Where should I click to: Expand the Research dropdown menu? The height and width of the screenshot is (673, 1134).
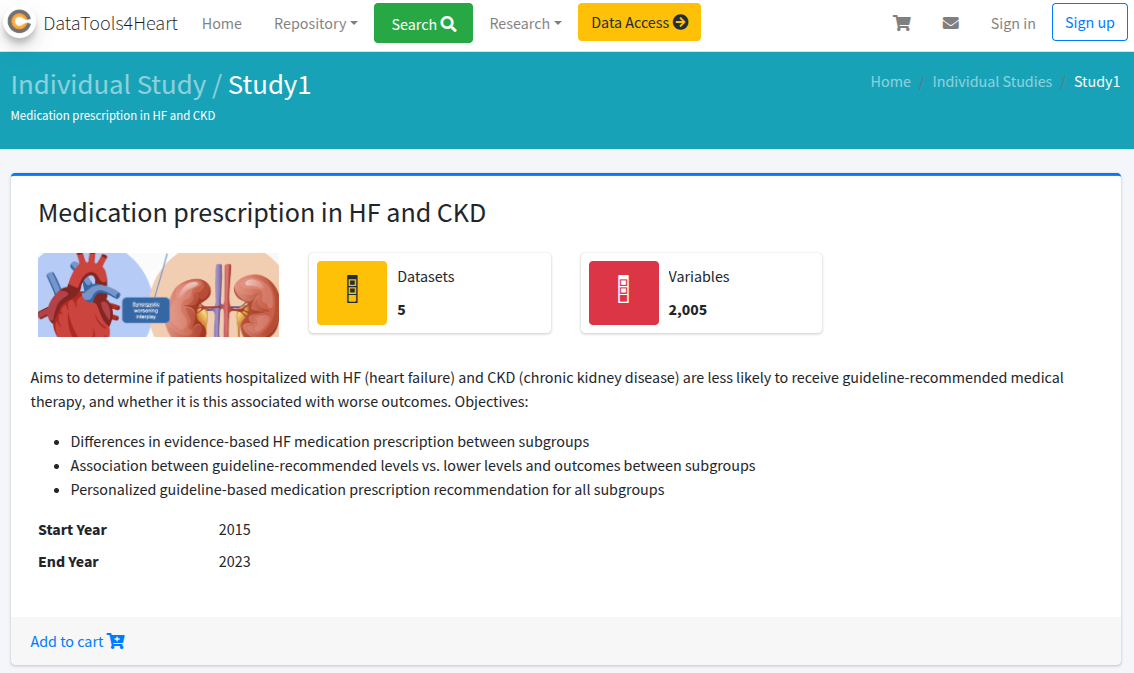525,23
